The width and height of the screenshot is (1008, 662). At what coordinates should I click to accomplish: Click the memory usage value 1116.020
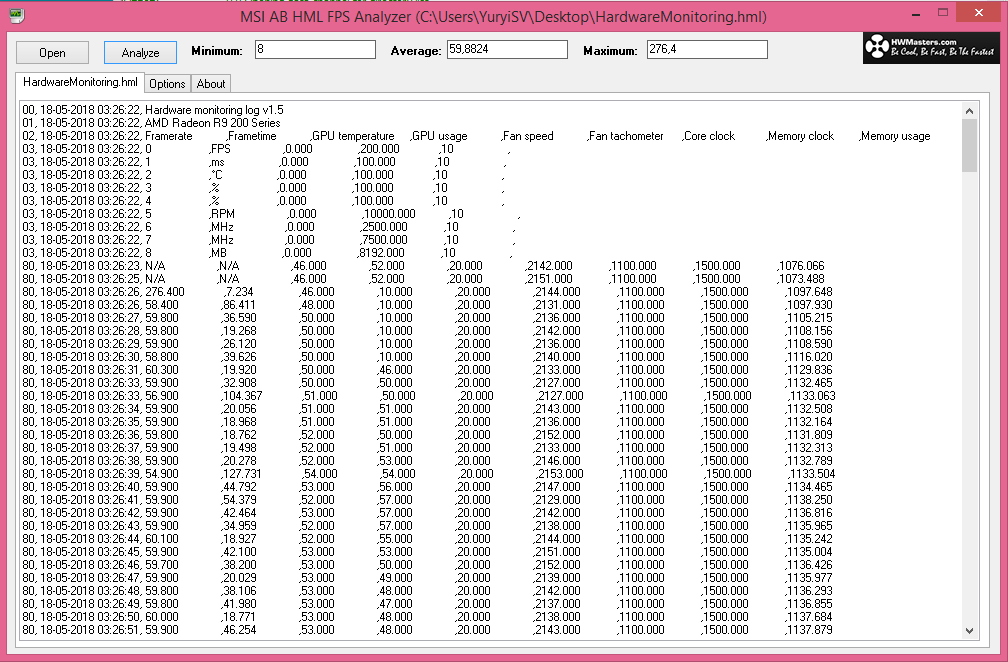(809, 357)
